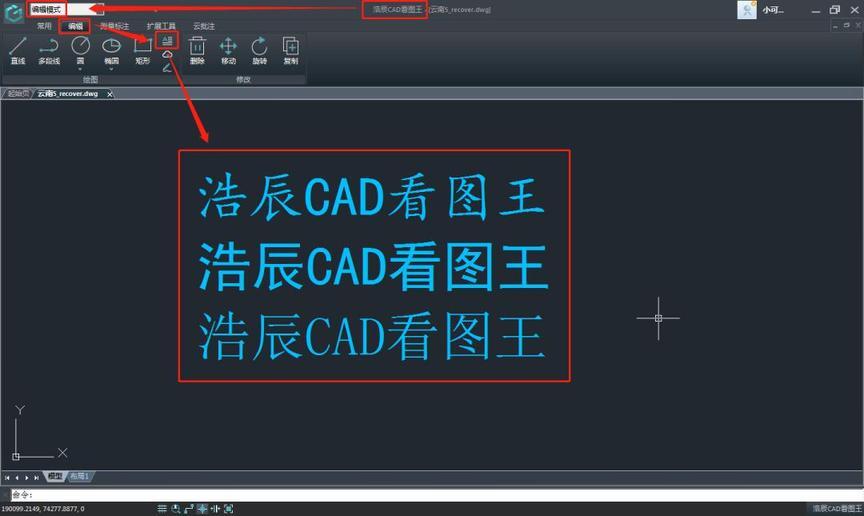The height and width of the screenshot is (516, 864).
Task: Switch to the 布局1 layout tab
Action: tap(79, 476)
